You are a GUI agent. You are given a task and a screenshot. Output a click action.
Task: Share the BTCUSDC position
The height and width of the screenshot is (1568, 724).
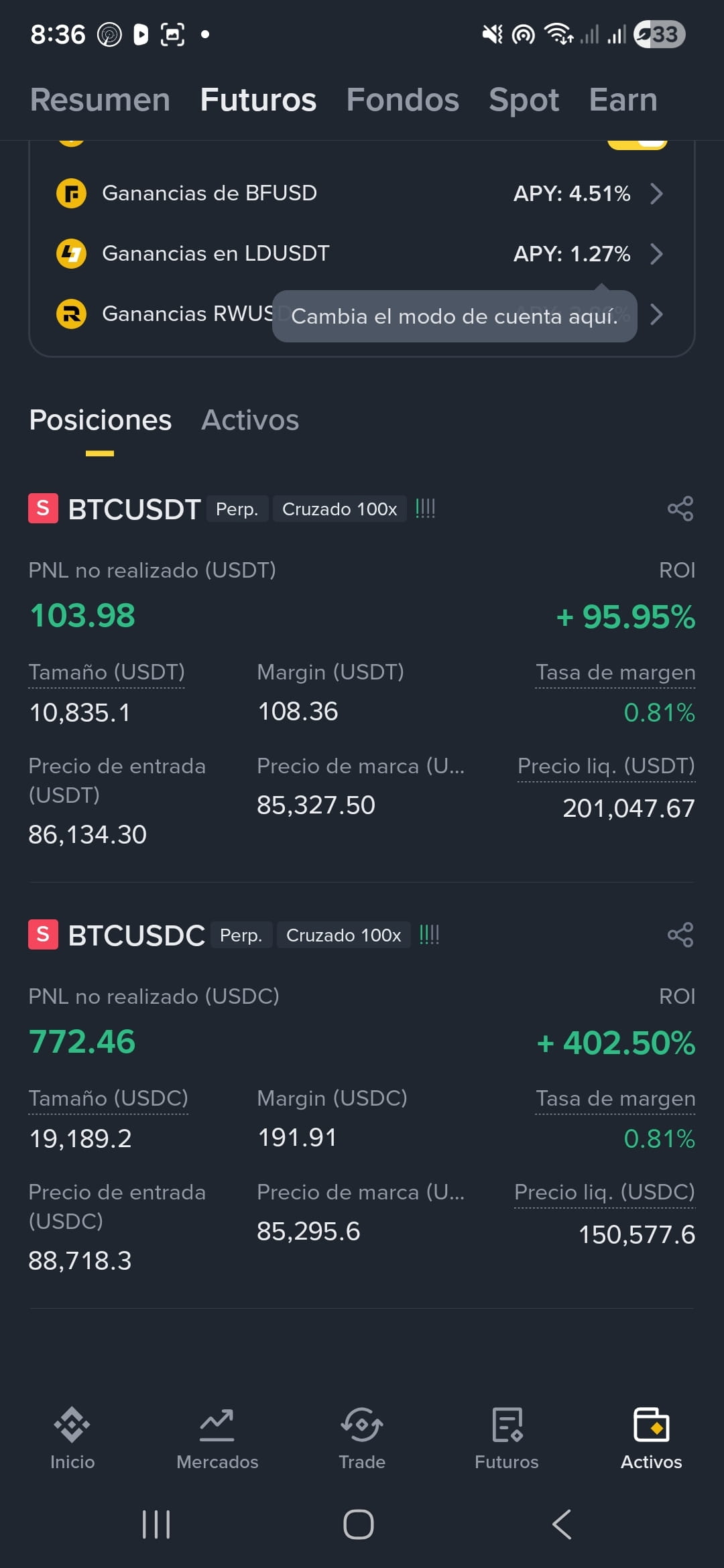680,935
